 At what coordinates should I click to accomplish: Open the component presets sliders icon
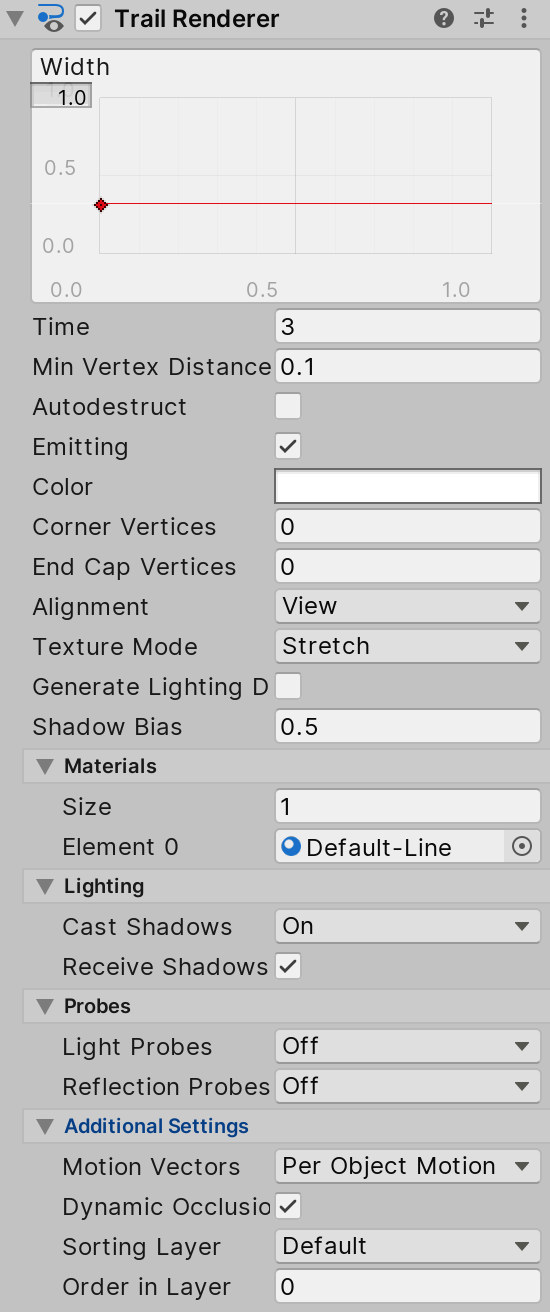pyautogui.click(x=484, y=18)
